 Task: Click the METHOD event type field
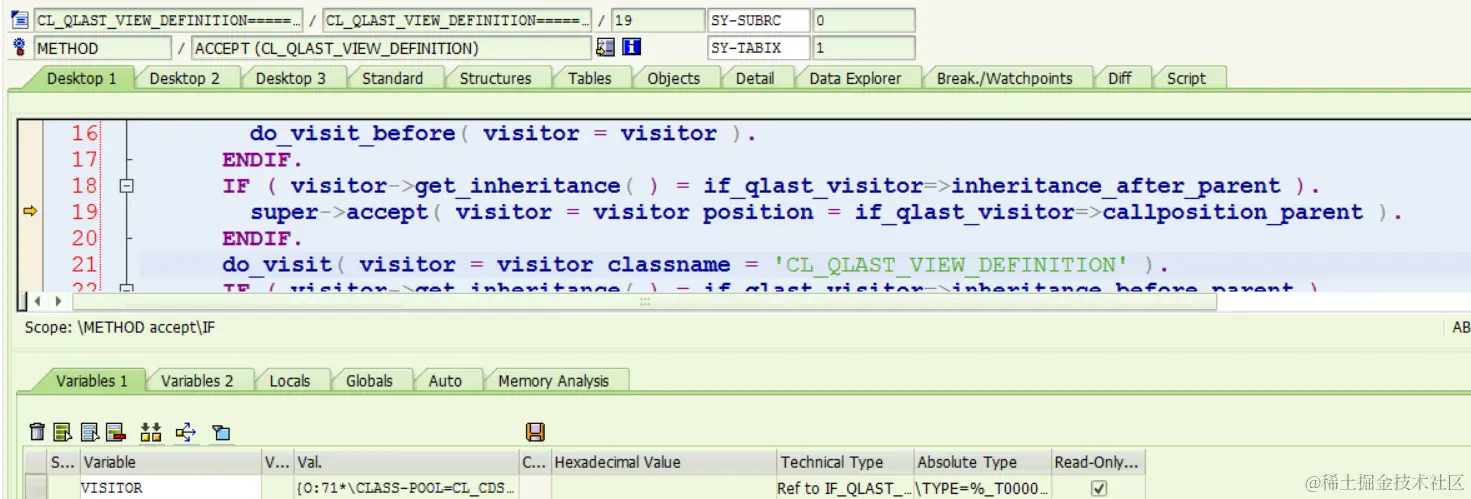(x=102, y=47)
